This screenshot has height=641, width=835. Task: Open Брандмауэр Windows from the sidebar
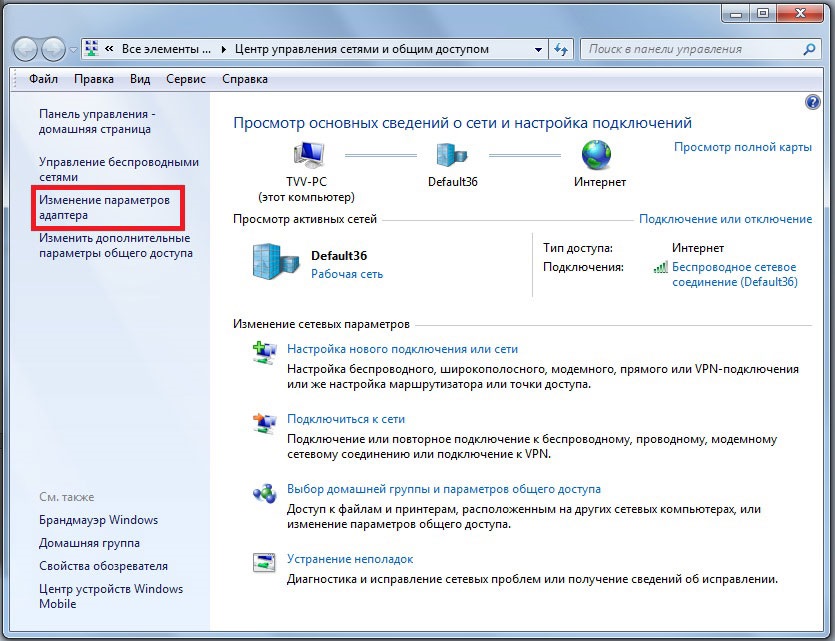pos(98,520)
